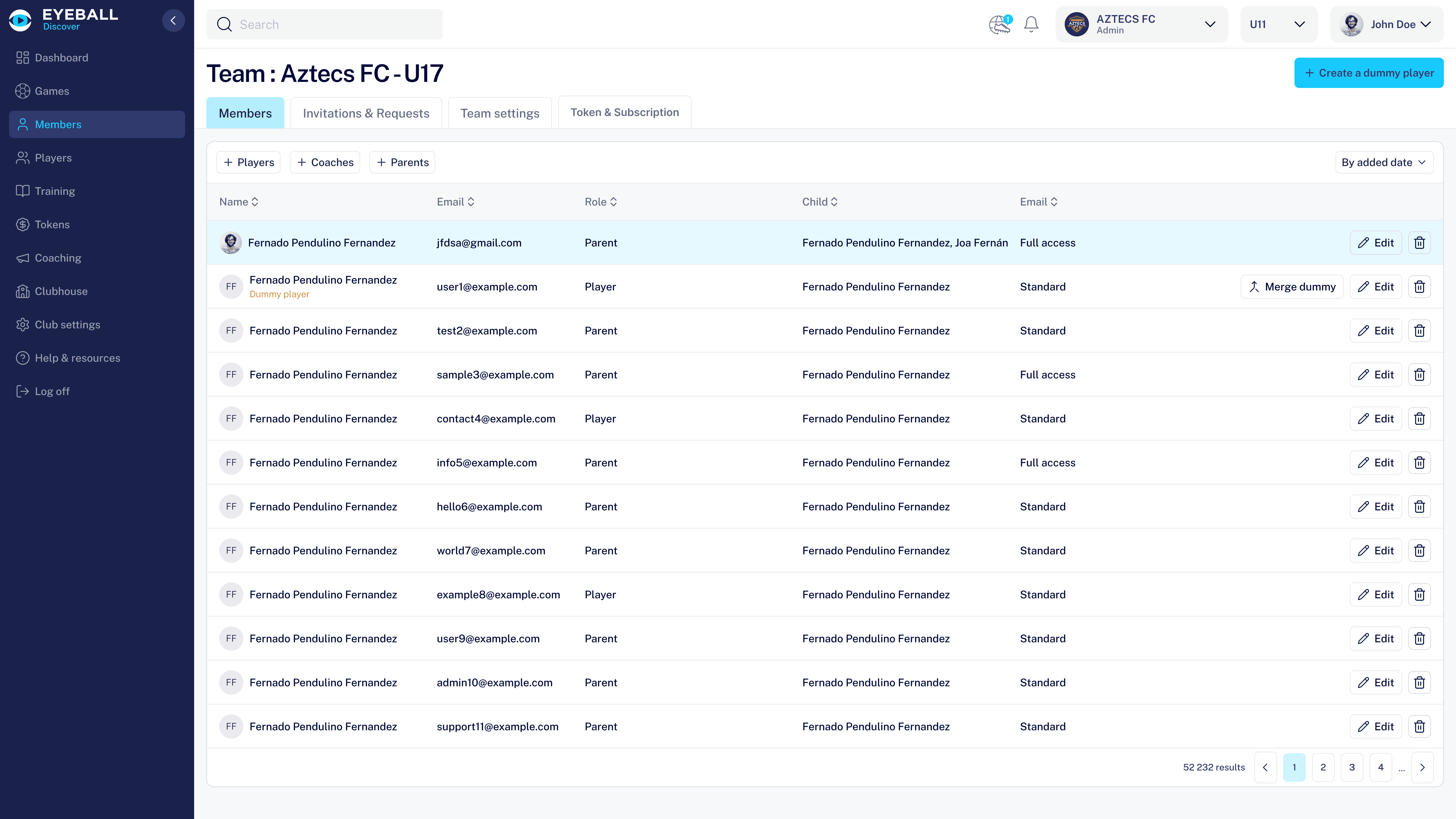Screen dimensions: 1456x819
Task: Delete the jfdsa@gmail.com member row
Action: click(x=1419, y=242)
